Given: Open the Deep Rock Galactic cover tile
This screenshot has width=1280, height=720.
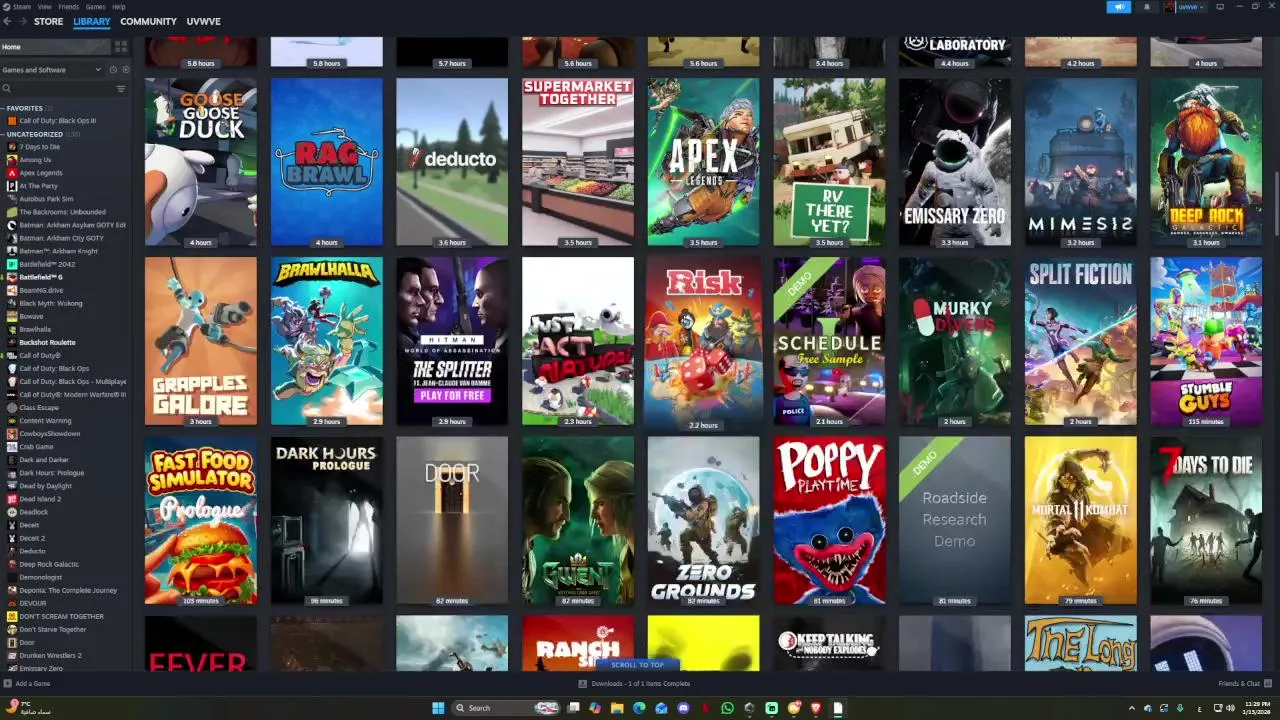Looking at the screenshot, I should (1206, 162).
